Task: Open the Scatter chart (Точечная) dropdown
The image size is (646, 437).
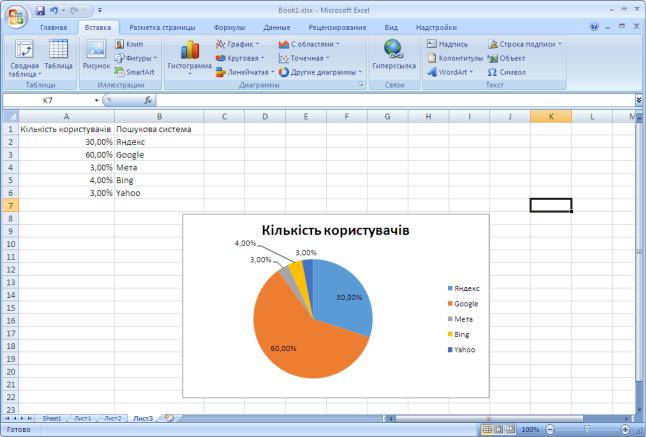Action: 304,58
